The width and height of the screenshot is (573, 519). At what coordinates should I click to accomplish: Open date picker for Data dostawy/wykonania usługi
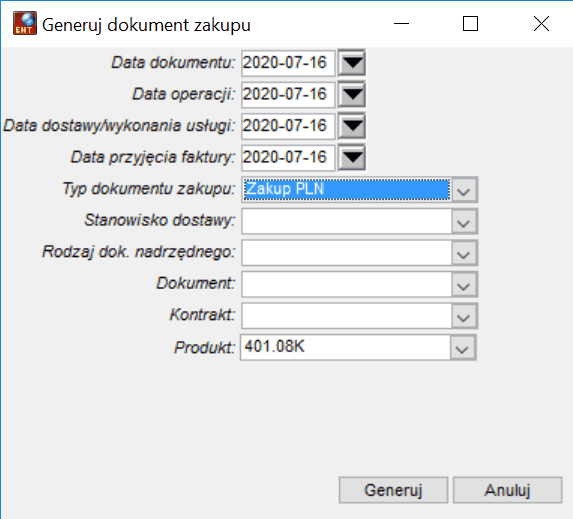[352, 126]
